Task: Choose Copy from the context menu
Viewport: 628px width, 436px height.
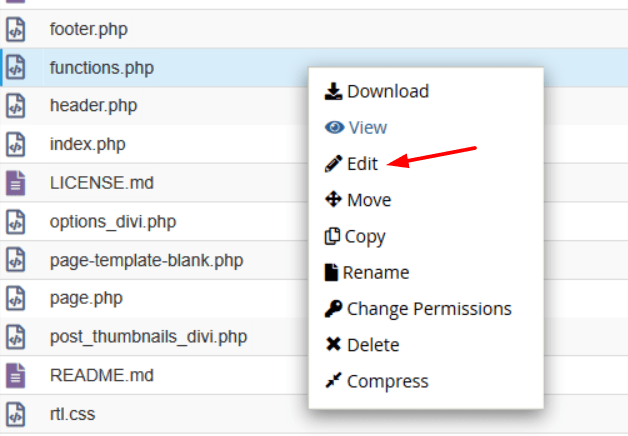Action: tap(365, 237)
